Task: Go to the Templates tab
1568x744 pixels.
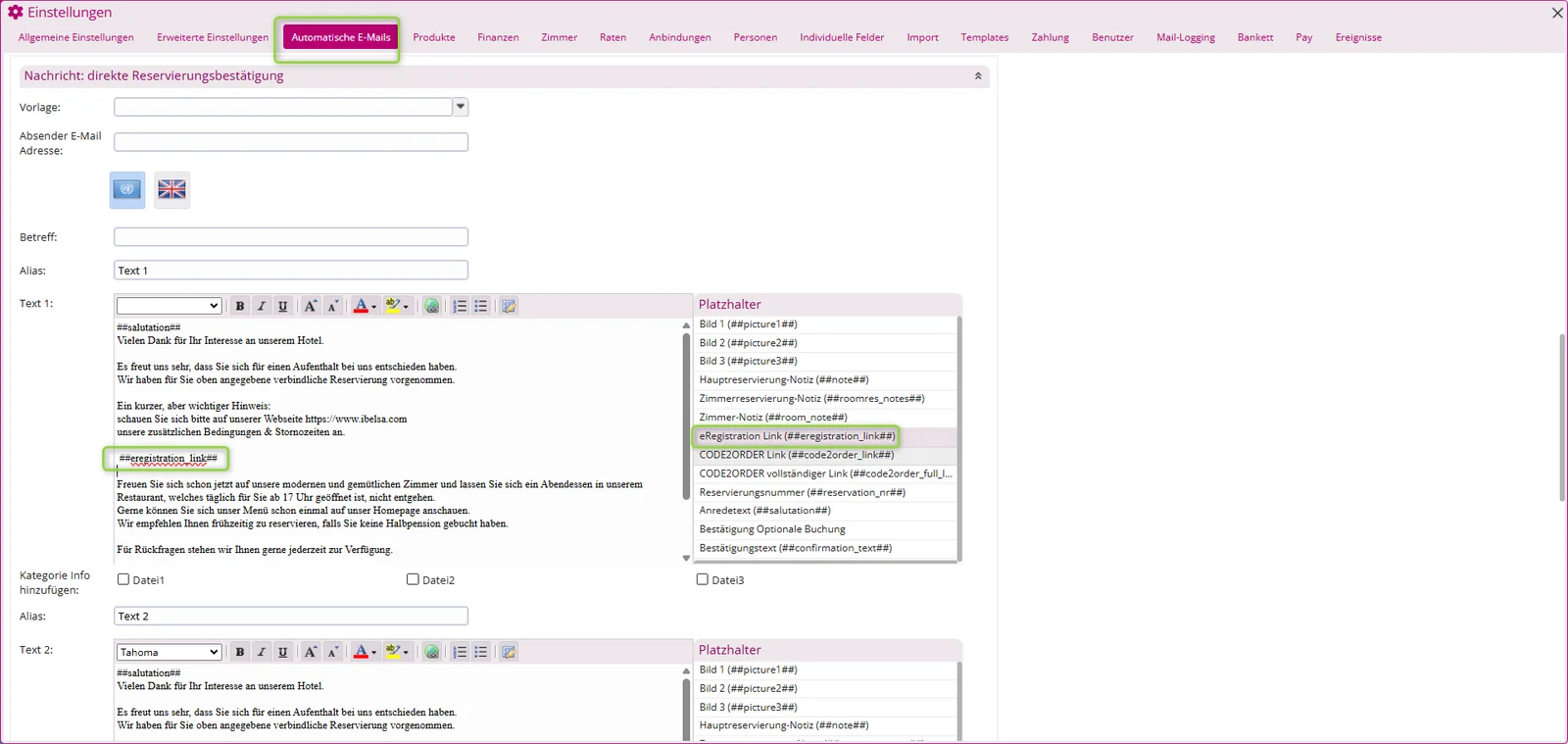Action: click(985, 37)
